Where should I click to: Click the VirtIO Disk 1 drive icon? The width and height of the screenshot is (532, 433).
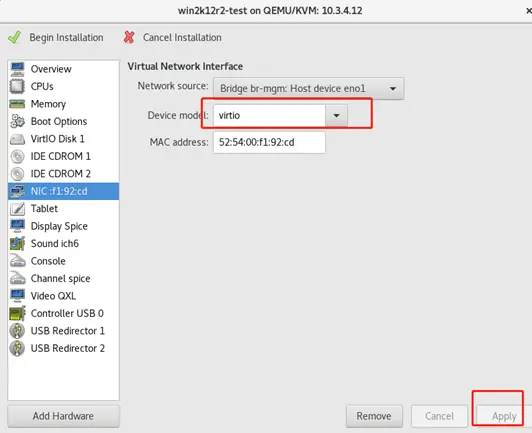pos(17,139)
